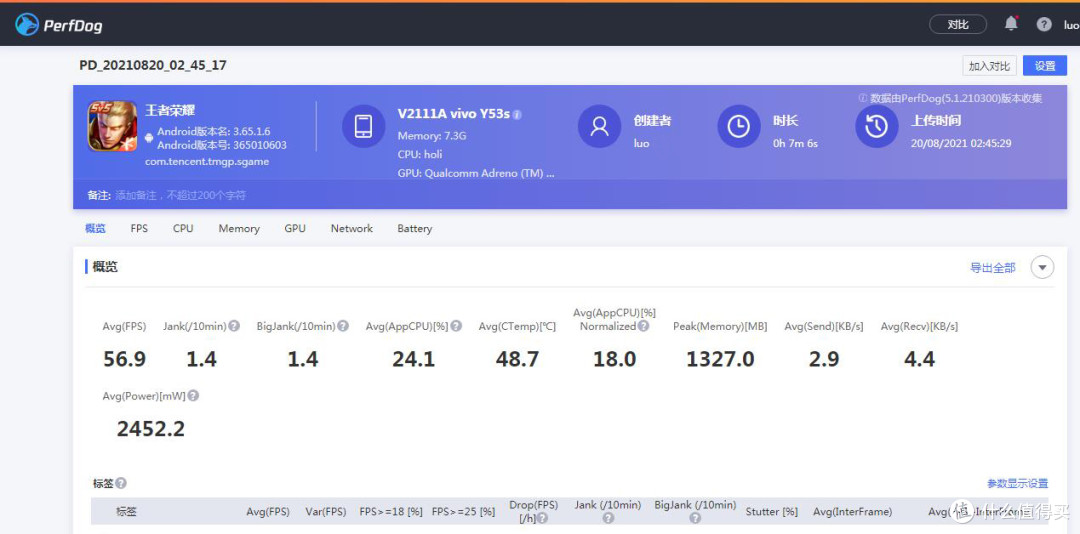Click the package name com.tencent.tmgp.sgame
This screenshot has height=534, width=1080.
pos(207,162)
